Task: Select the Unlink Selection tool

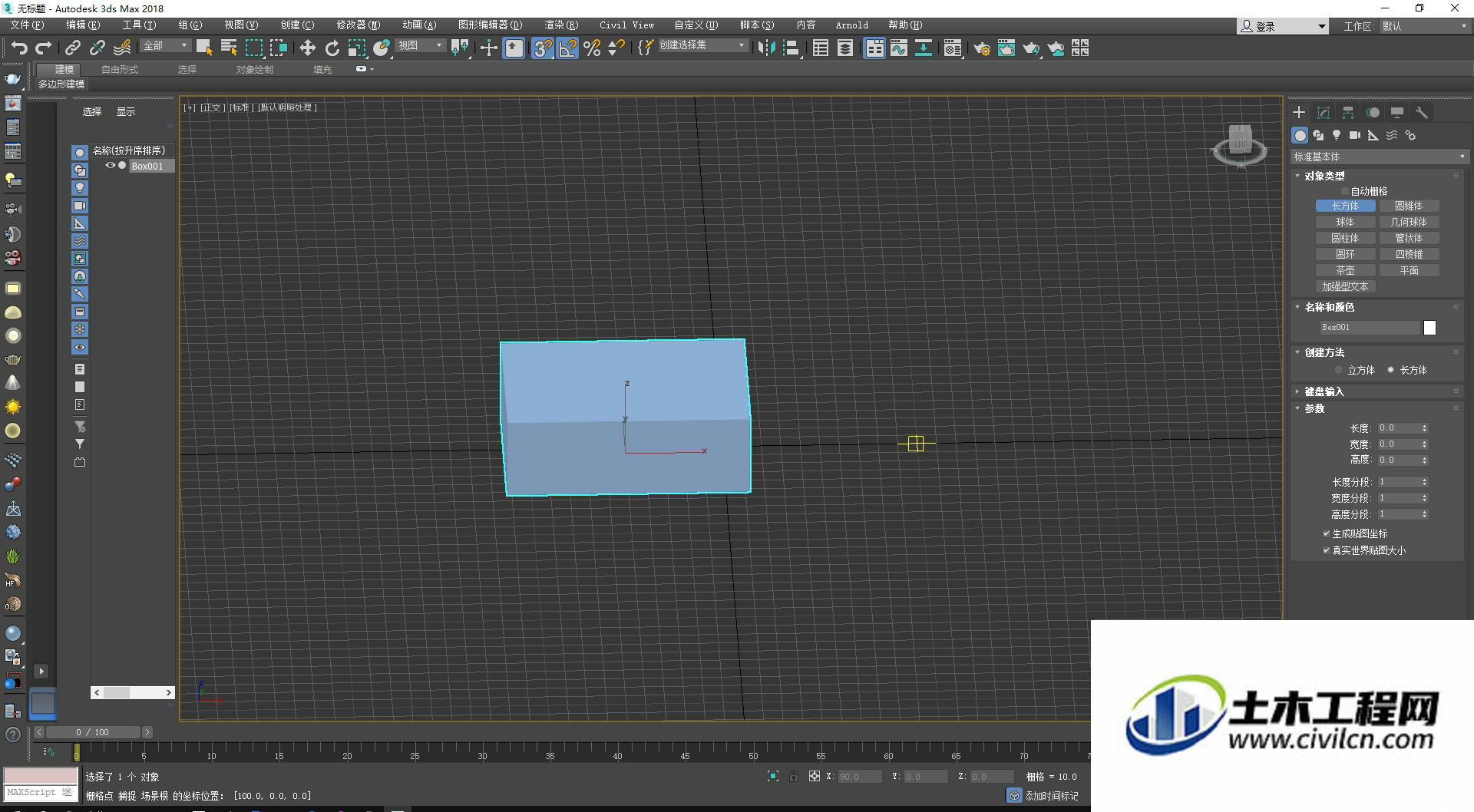Action: point(97,48)
